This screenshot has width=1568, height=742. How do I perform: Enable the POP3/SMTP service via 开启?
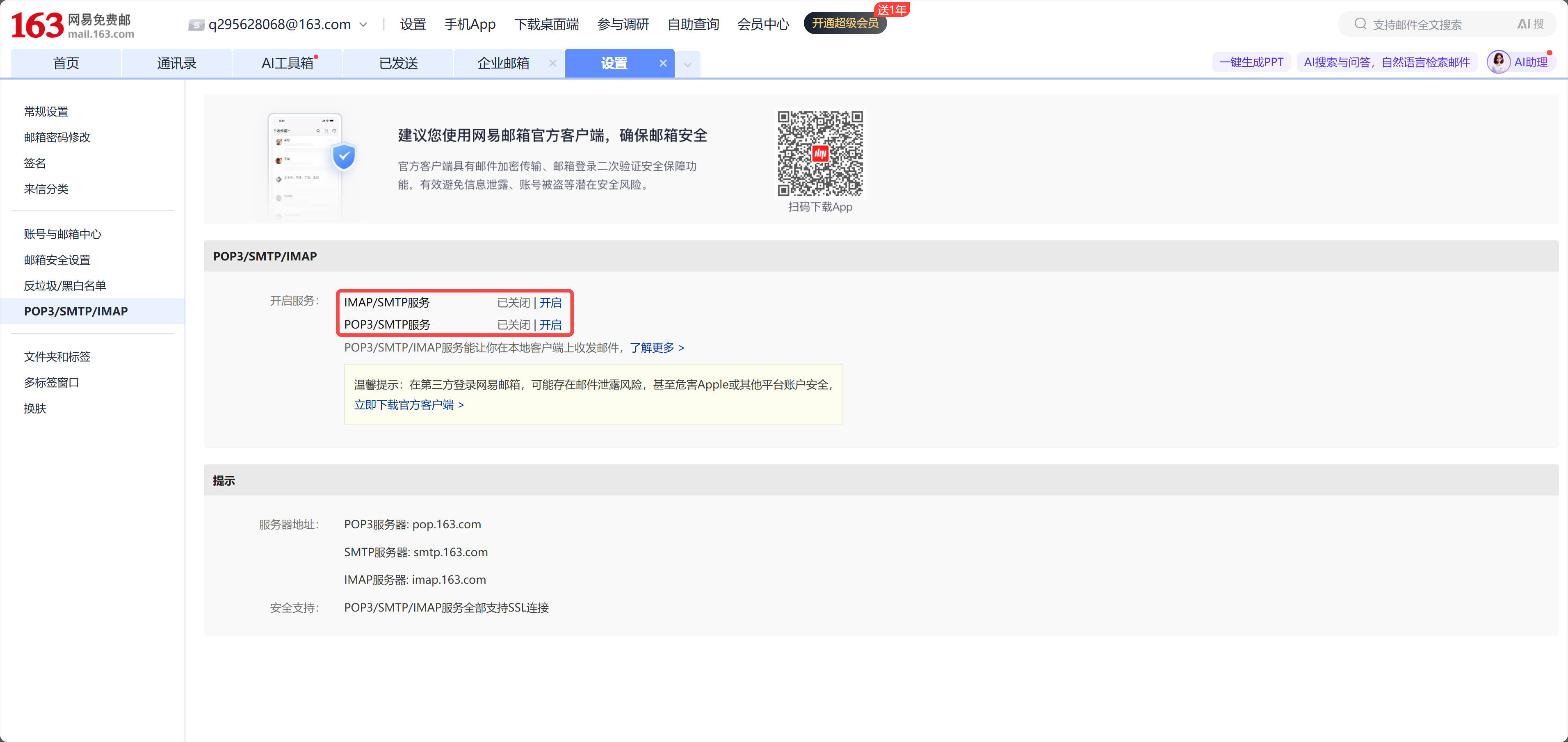[x=550, y=324]
